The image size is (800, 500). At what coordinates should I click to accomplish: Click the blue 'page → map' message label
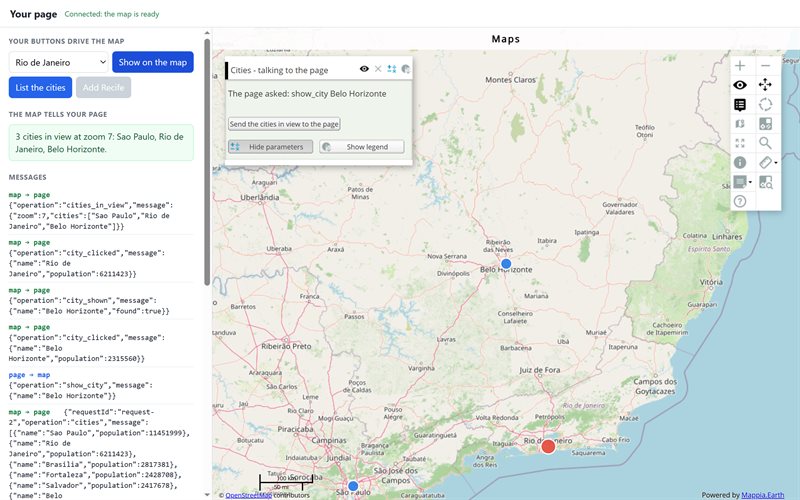(29, 375)
